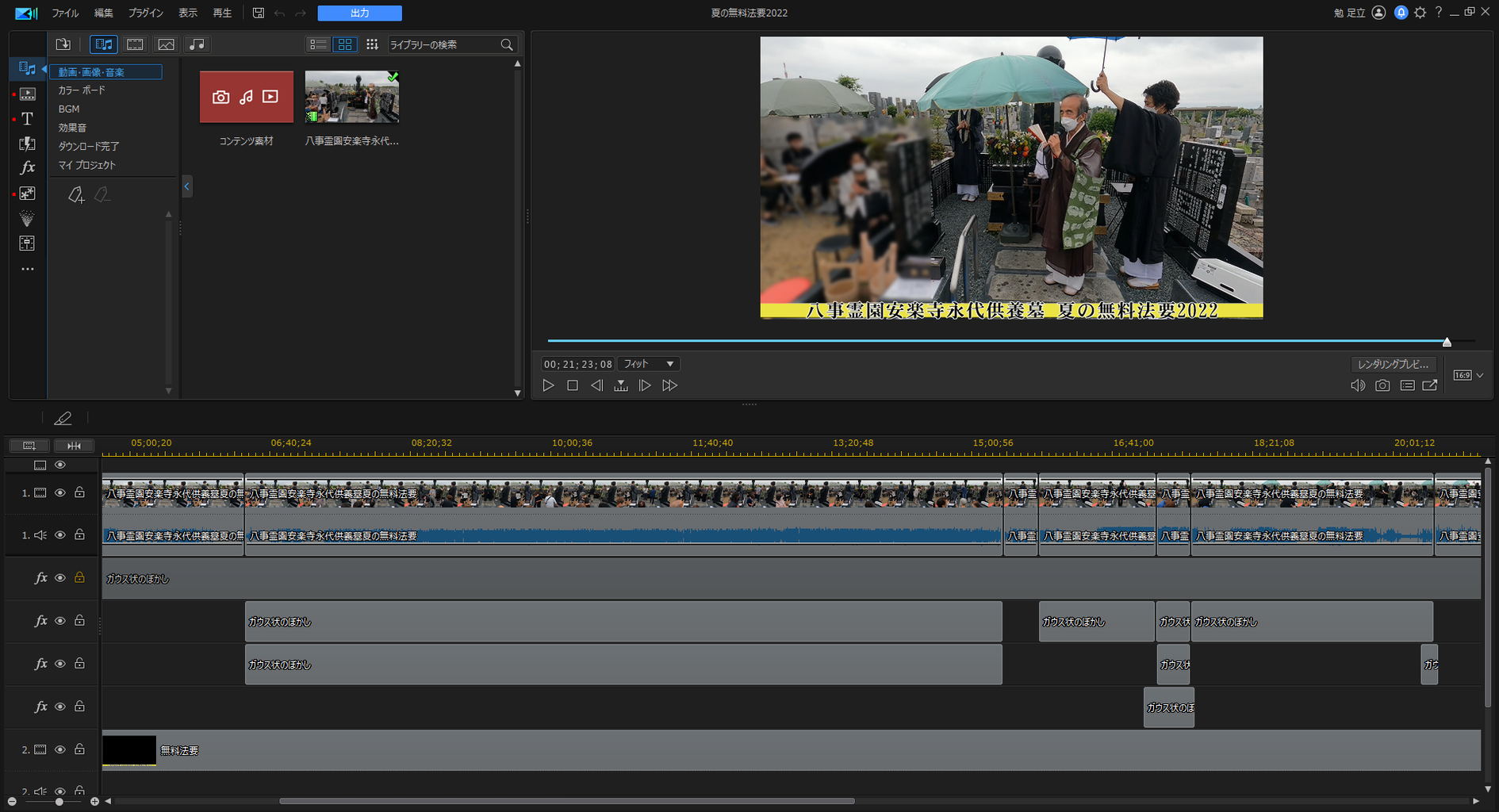Click the preview seek slider handle
Viewport: 1499px width, 812px height.
click(x=1447, y=342)
